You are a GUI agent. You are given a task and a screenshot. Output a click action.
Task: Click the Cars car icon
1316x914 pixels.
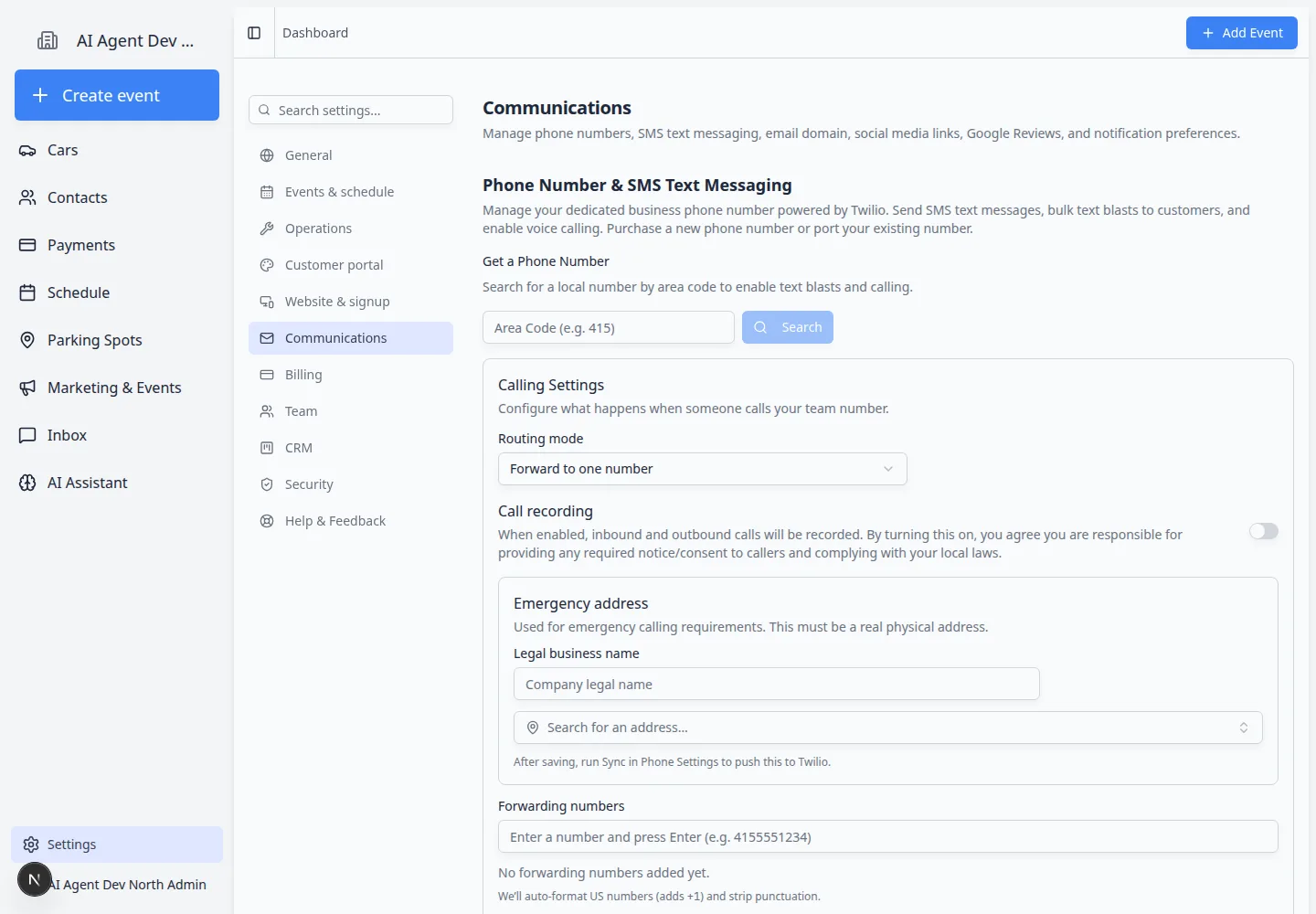click(x=27, y=150)
